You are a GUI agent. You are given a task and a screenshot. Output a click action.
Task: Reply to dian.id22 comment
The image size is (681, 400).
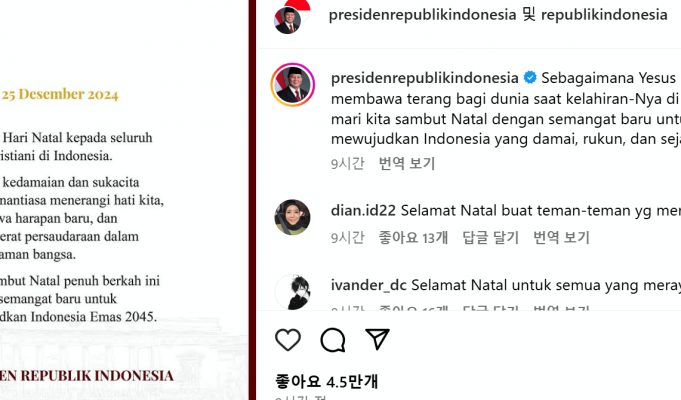[x=490, y=238]
